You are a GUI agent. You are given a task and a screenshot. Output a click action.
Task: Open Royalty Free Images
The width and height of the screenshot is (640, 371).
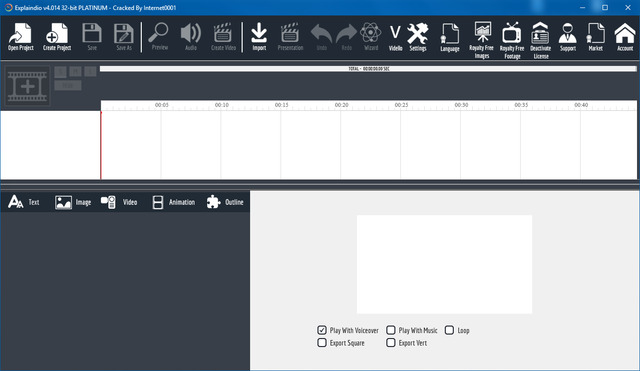point(482,40)
